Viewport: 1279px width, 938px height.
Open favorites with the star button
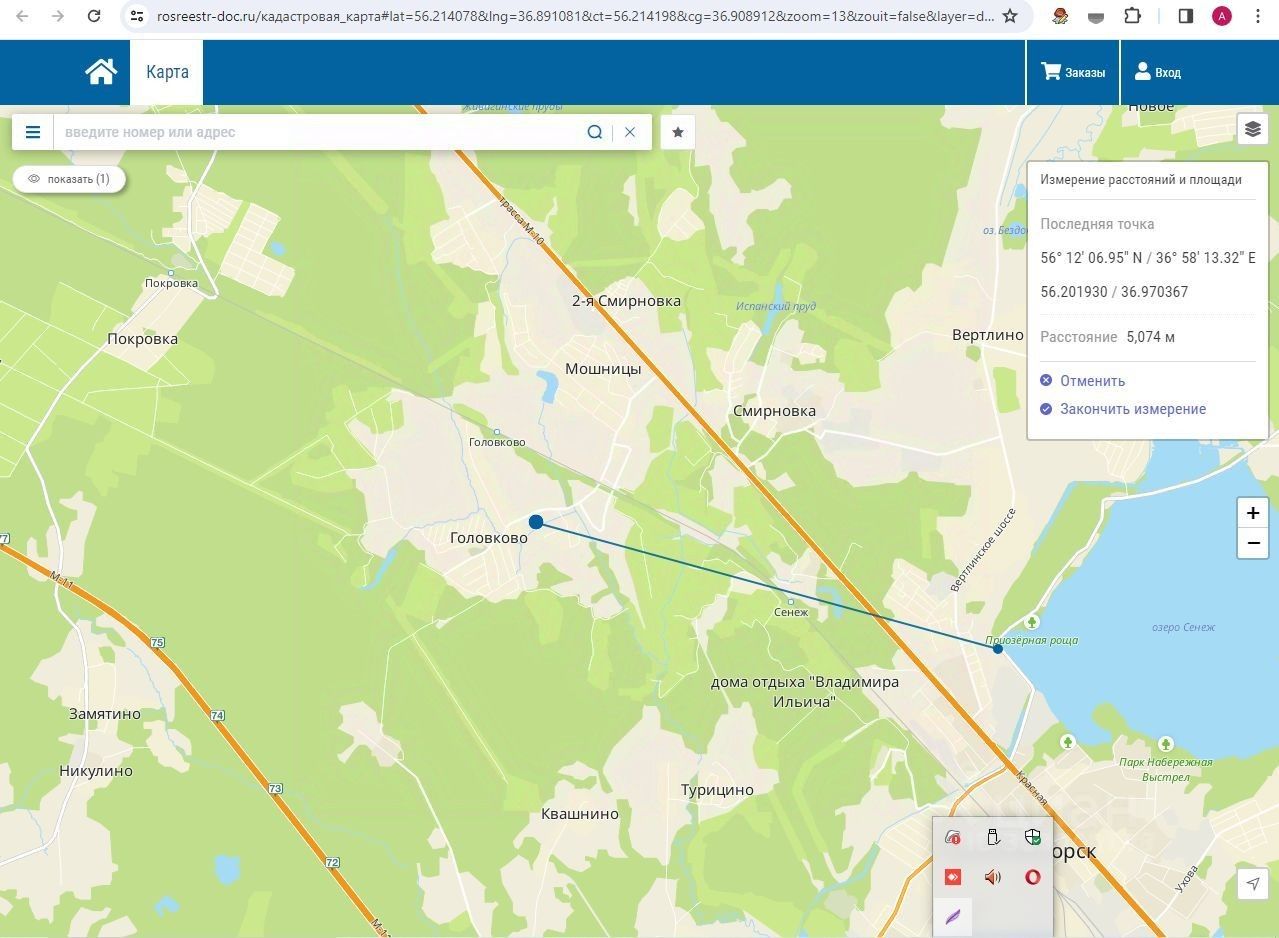coord(678,132)
